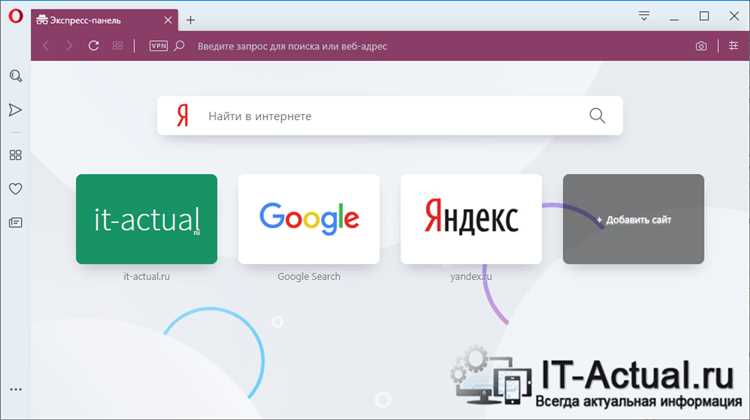
Task: Open the Google tile
Action: click(x=309, y=219)
